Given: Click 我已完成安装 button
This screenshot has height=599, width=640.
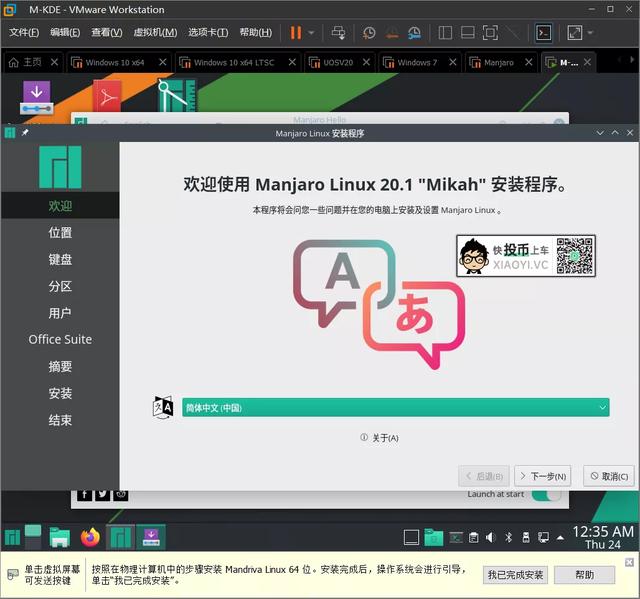Looking at the screenshot, I should [x=515, y=575].
